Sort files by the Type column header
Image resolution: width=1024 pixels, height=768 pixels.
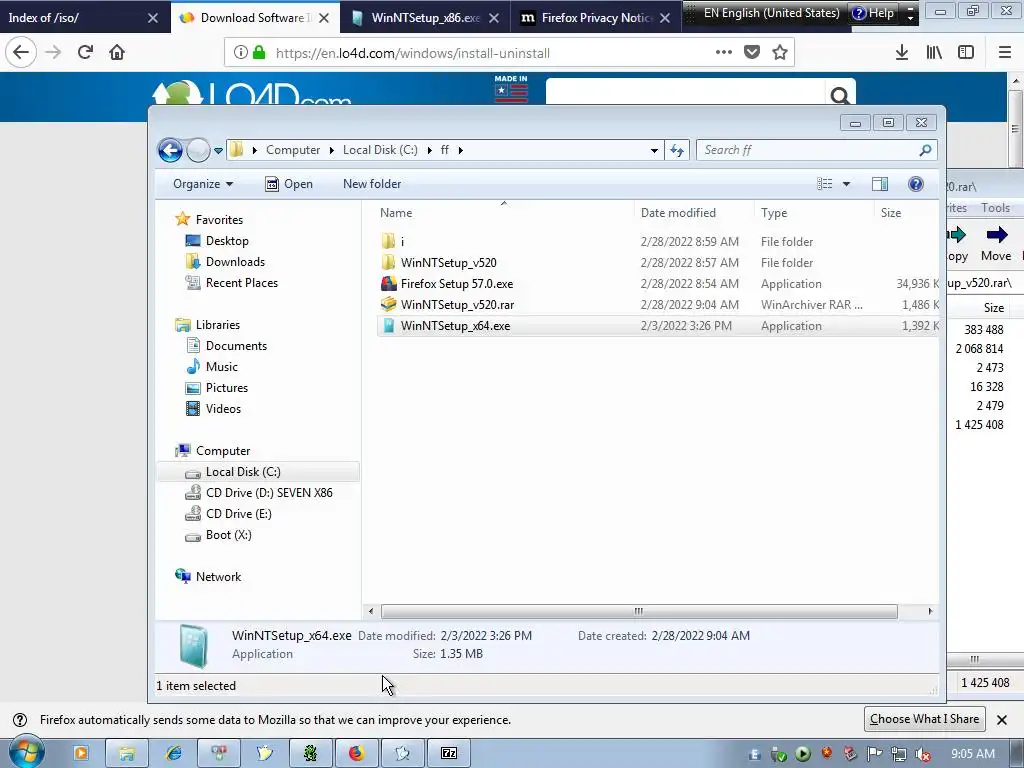(x=814, y=213)
